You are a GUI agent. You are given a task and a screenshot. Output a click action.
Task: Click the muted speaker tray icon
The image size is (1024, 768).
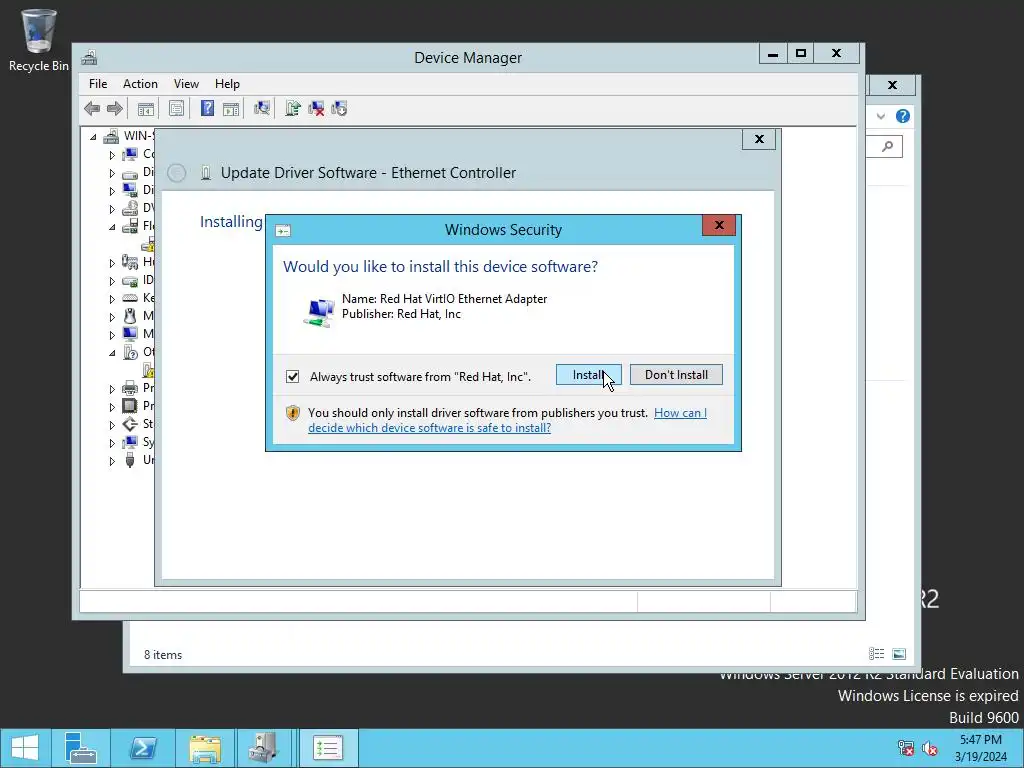coord(930,748)
